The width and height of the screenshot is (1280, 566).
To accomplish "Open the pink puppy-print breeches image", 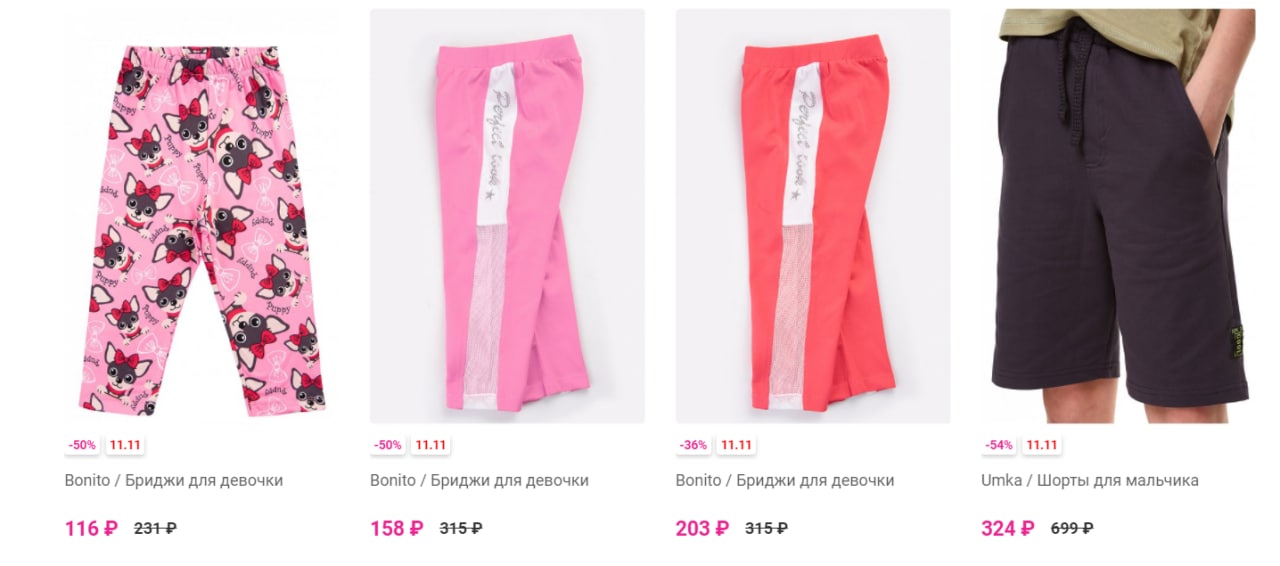I will tap(202, 216).
